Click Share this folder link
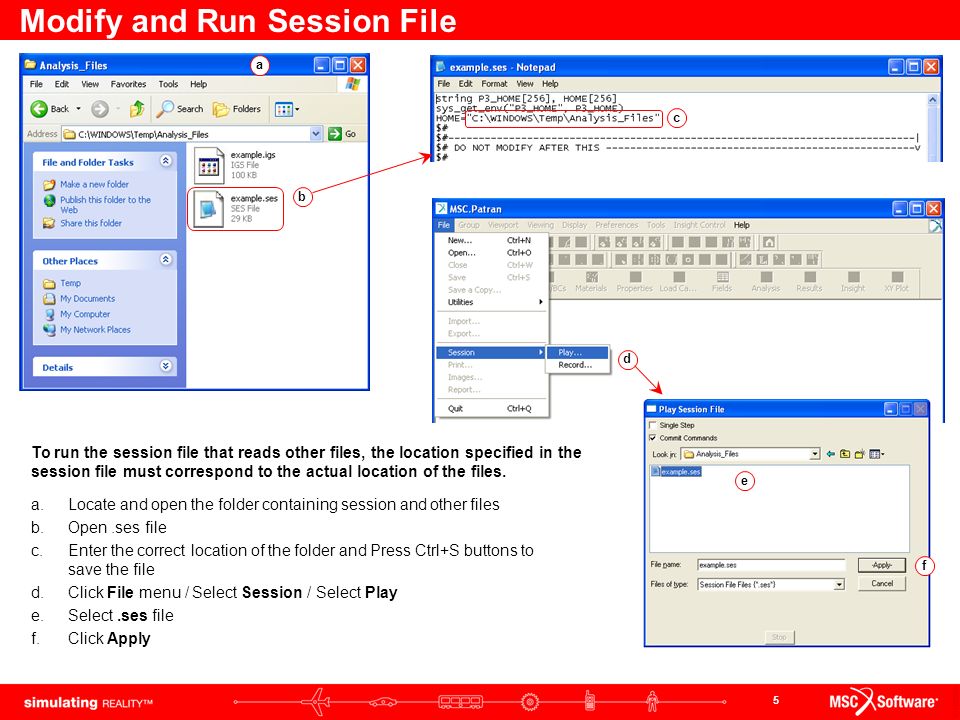Image resolution: width=960 pixels, height=720 pixels. click(91, 223)
